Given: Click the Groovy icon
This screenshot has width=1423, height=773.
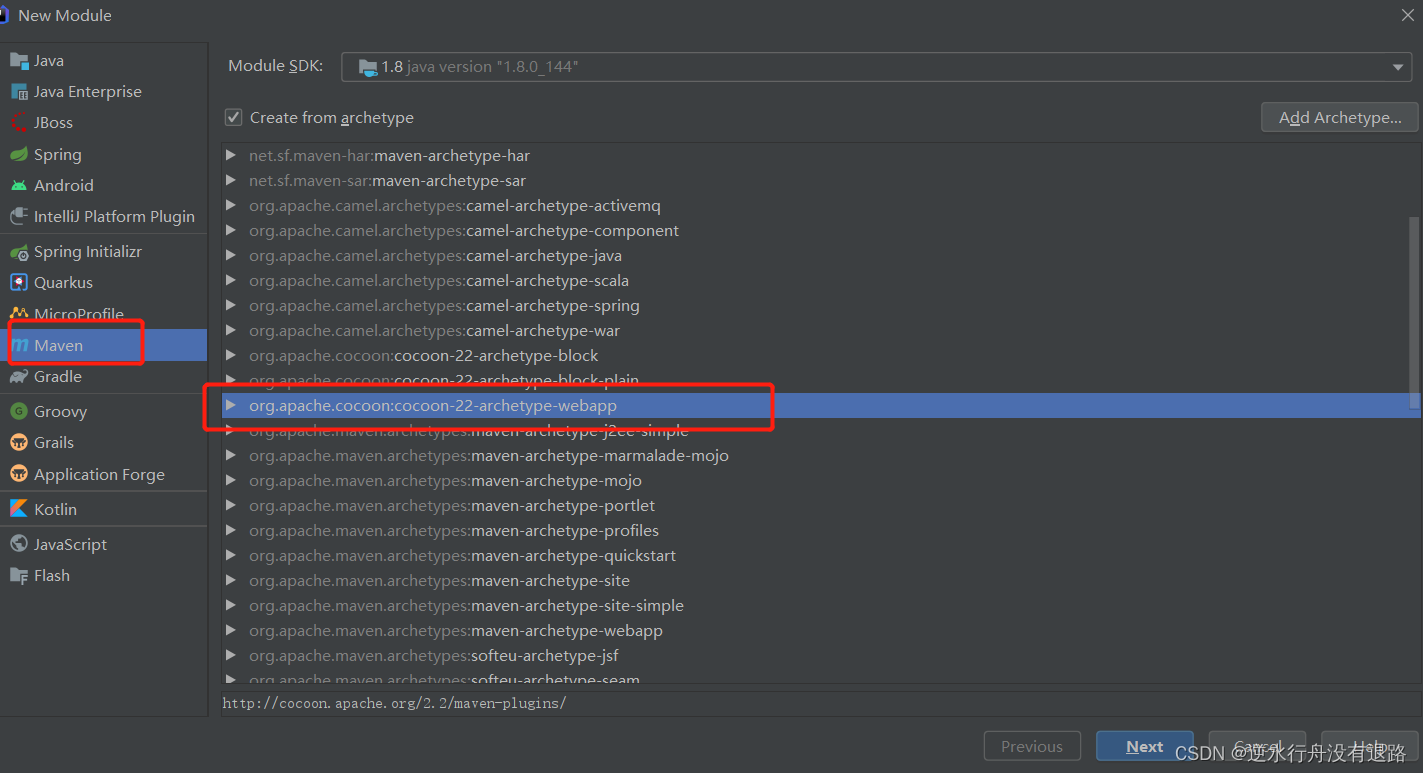Looking at the screenshot, I should click(x=19, y=411).
